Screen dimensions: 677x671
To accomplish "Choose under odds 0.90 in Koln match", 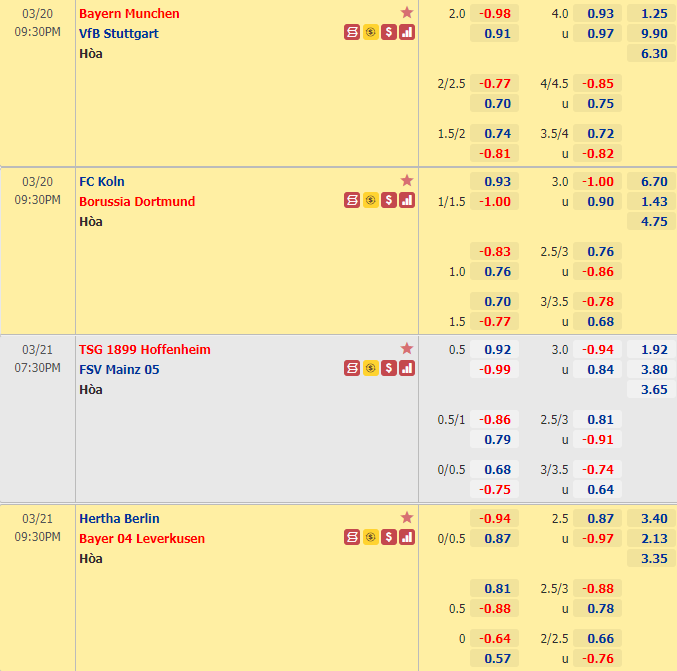I will click(598, 201).
